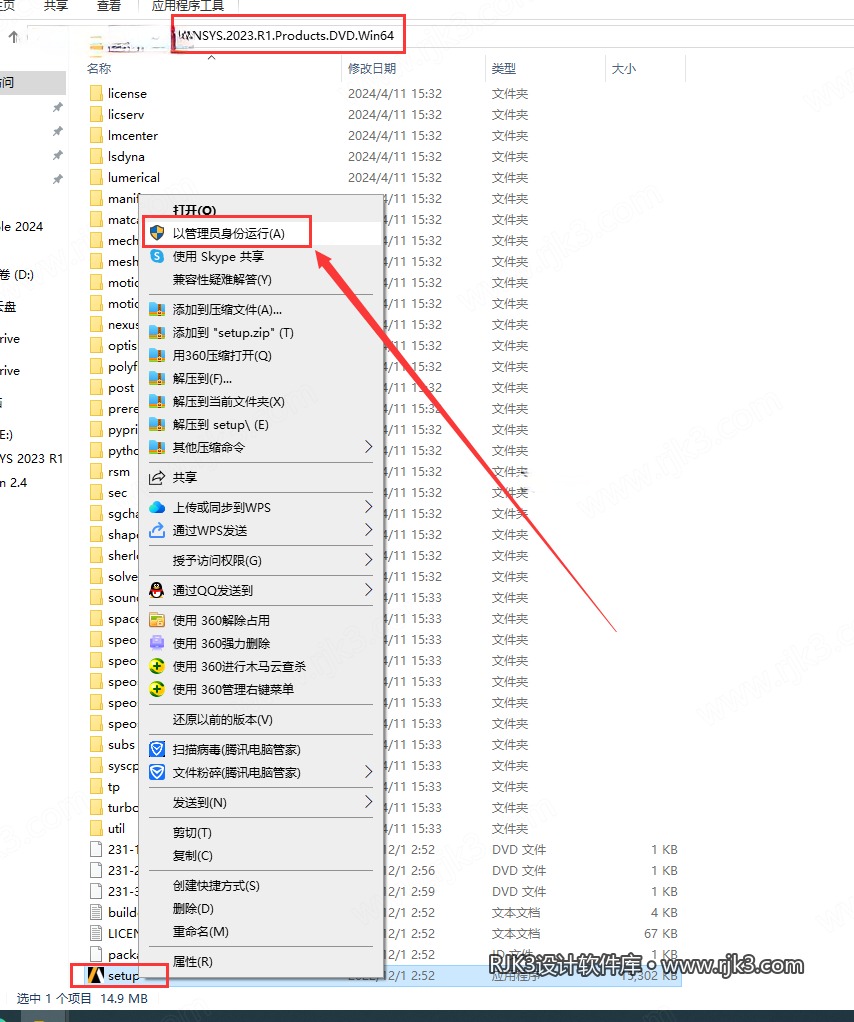Click the 360 zip icon beside 用360压缩打开(Q)

[x=157, y=355]
